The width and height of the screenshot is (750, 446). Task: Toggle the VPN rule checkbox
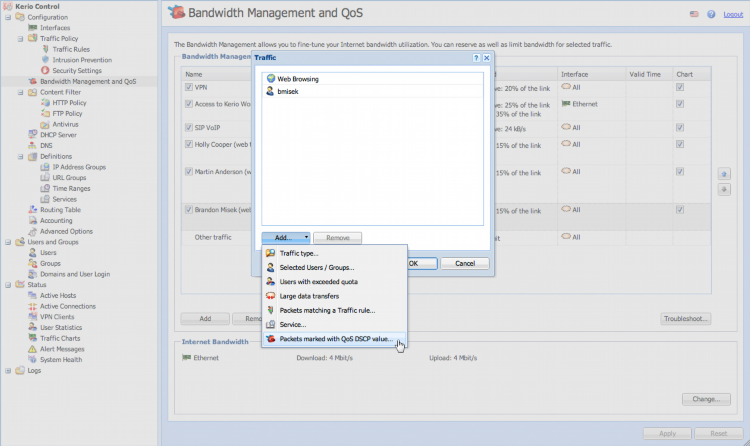tap(189, 87)
